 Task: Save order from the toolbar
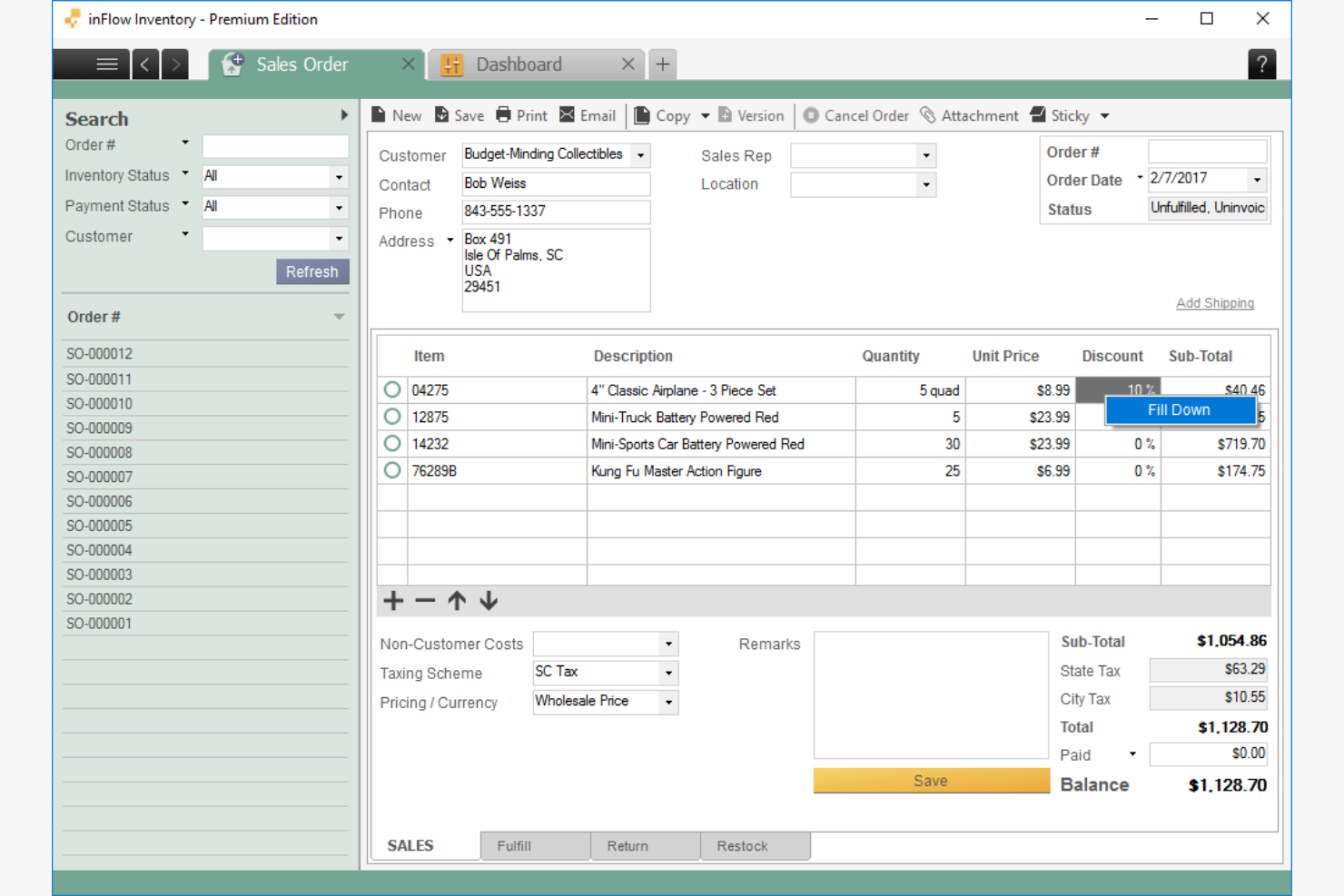459,115
